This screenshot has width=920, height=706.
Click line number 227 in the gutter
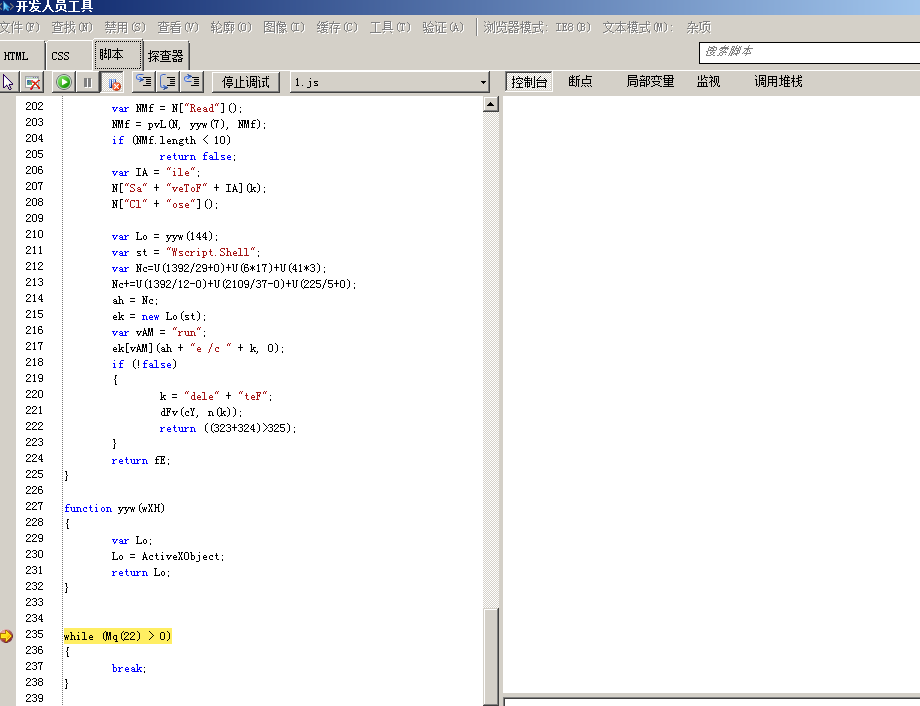tap(34, 506)
